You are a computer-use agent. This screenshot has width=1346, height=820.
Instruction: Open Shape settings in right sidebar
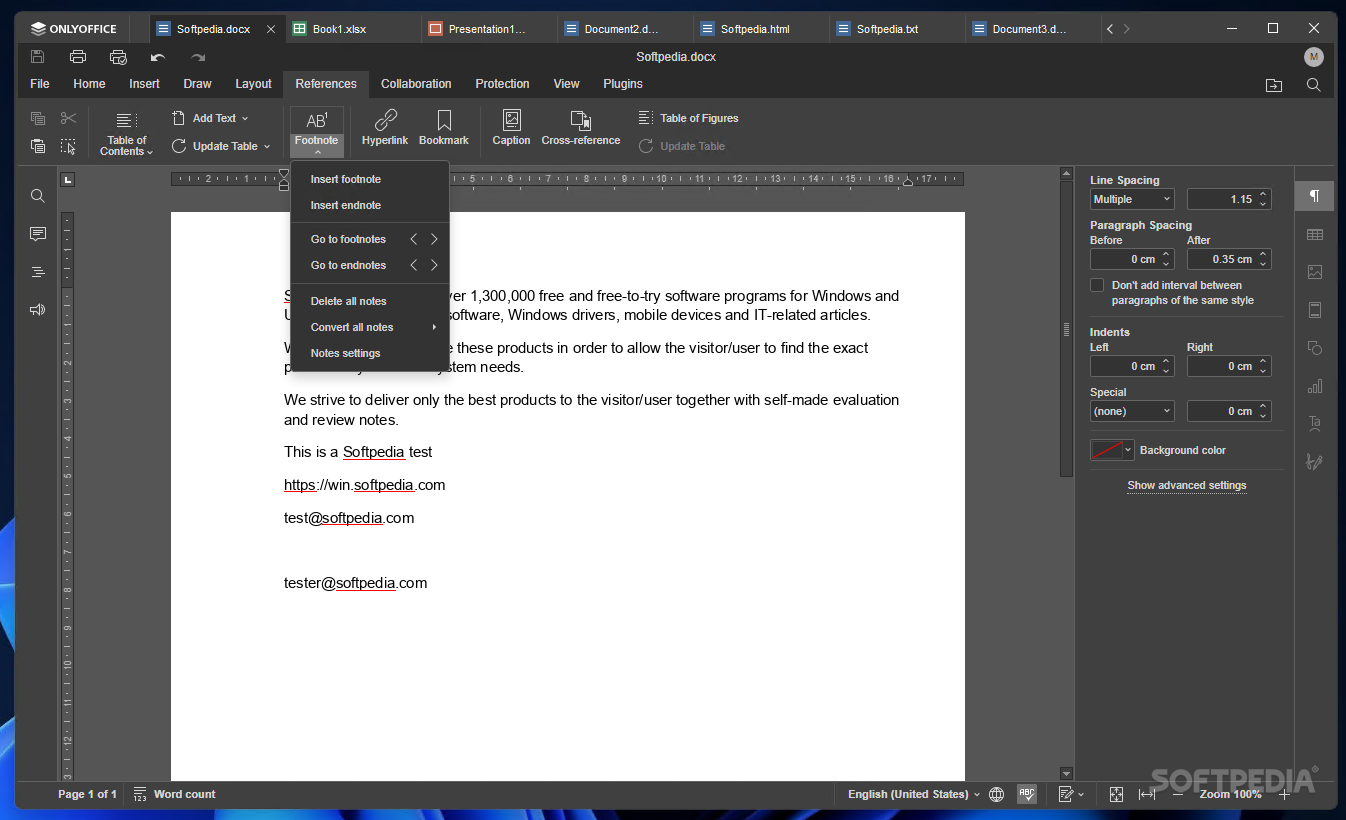[1315, 348]
